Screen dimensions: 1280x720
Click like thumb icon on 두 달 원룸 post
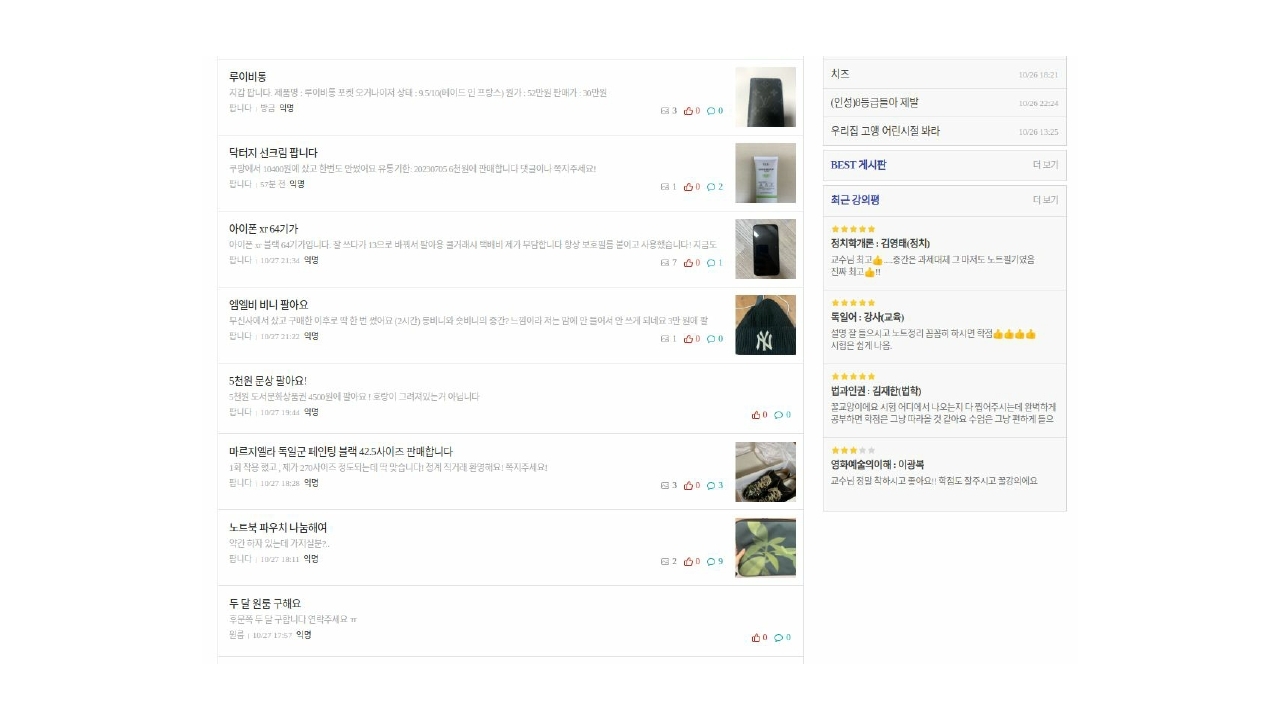click(757, 638)
